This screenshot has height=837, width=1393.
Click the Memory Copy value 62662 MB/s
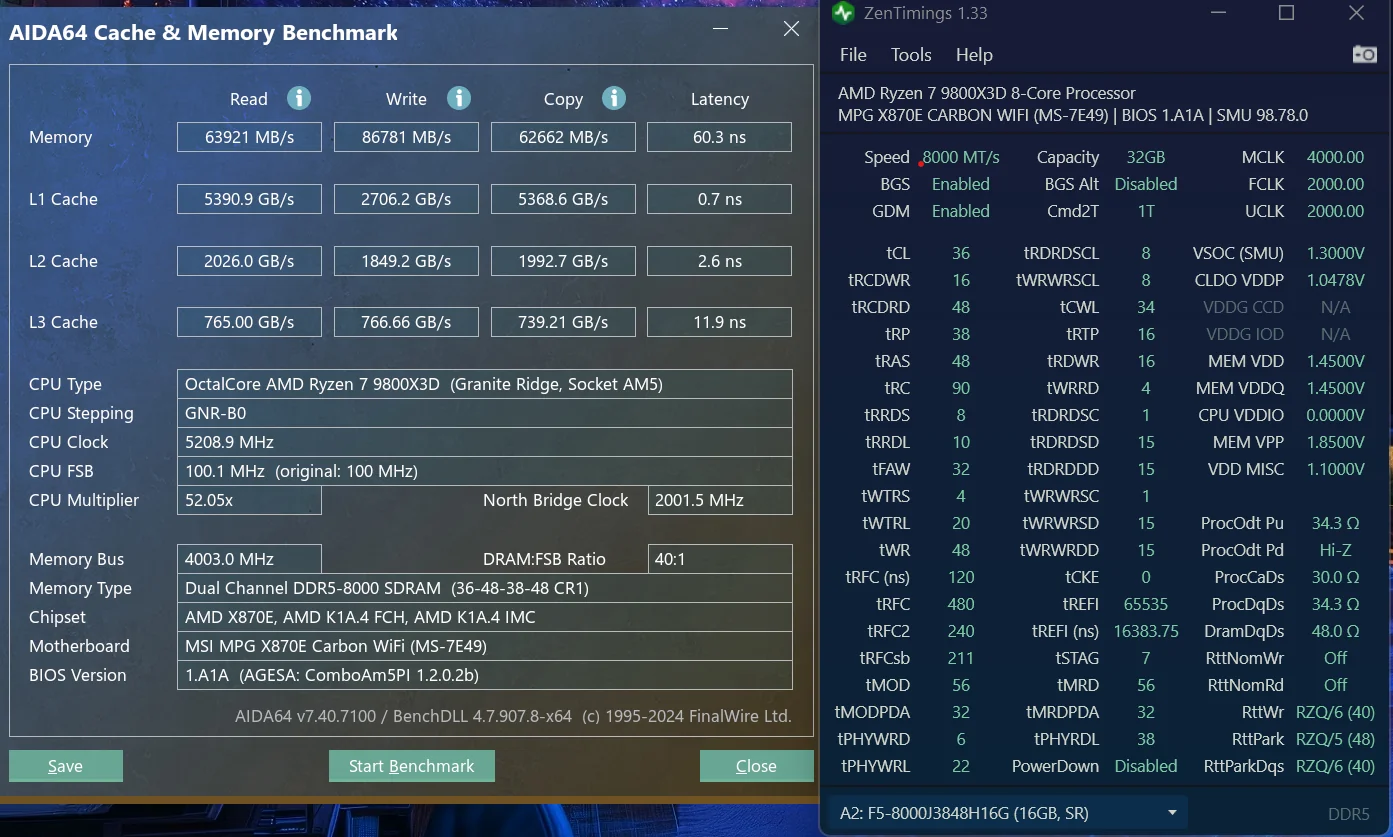[563, 137]
